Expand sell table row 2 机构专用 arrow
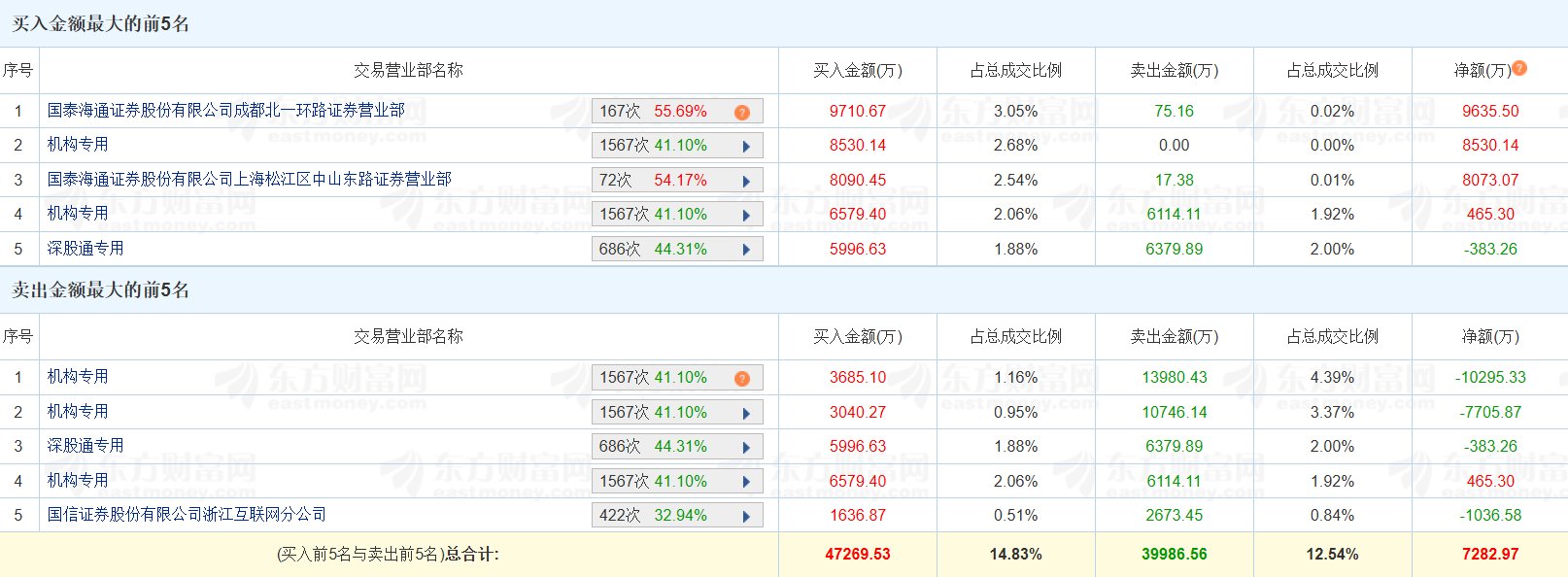This screenshot has height=577, width=1568. 746,413
